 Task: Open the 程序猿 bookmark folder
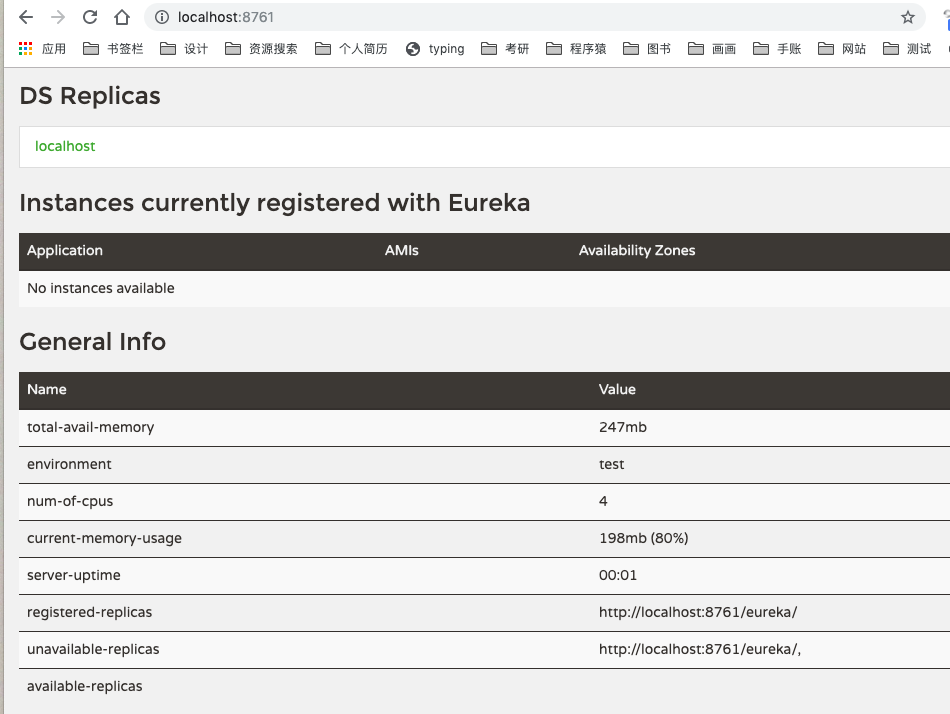576,49
